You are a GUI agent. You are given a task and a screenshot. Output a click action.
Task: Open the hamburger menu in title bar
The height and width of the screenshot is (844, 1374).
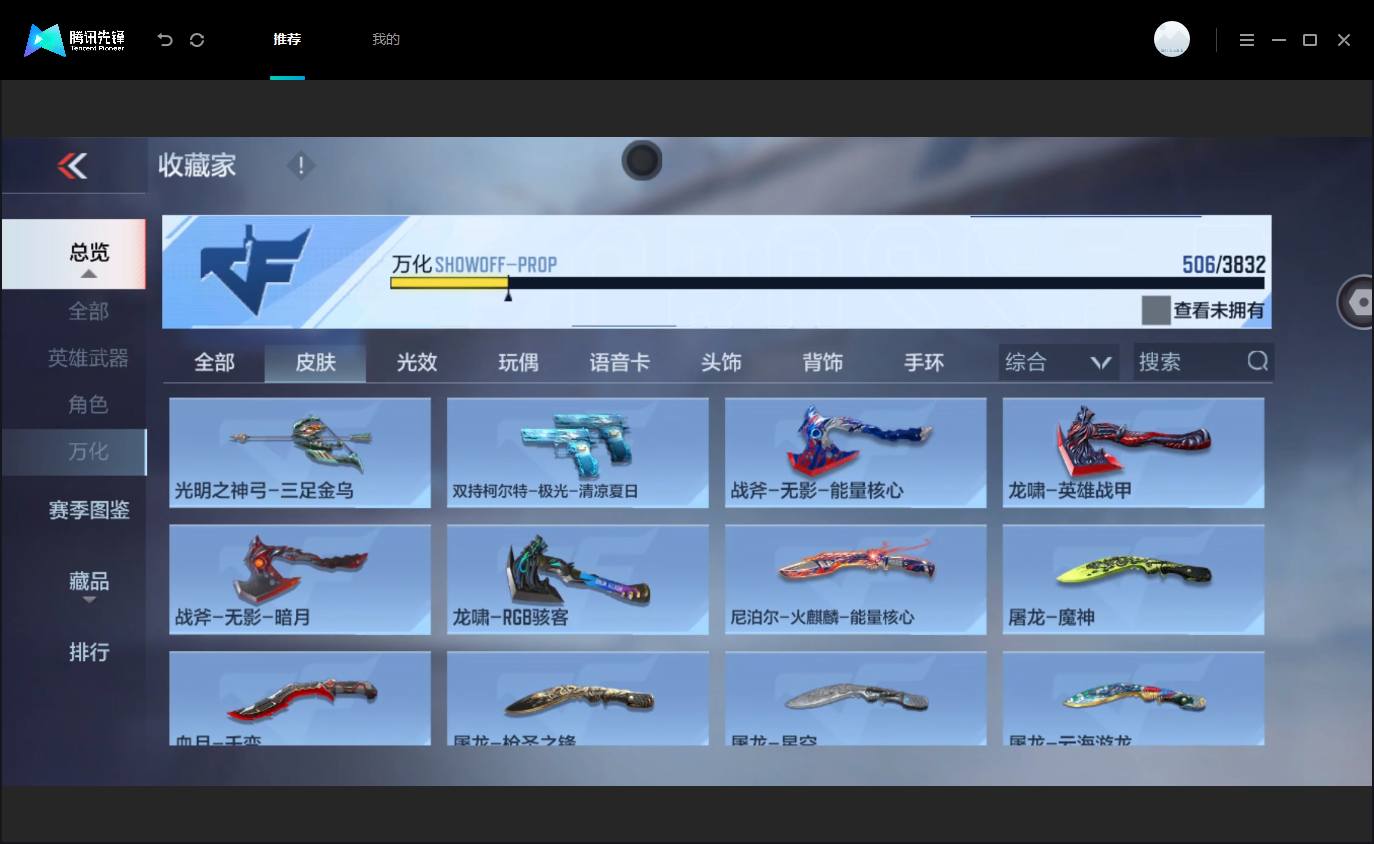click(x=1247, y=40)
